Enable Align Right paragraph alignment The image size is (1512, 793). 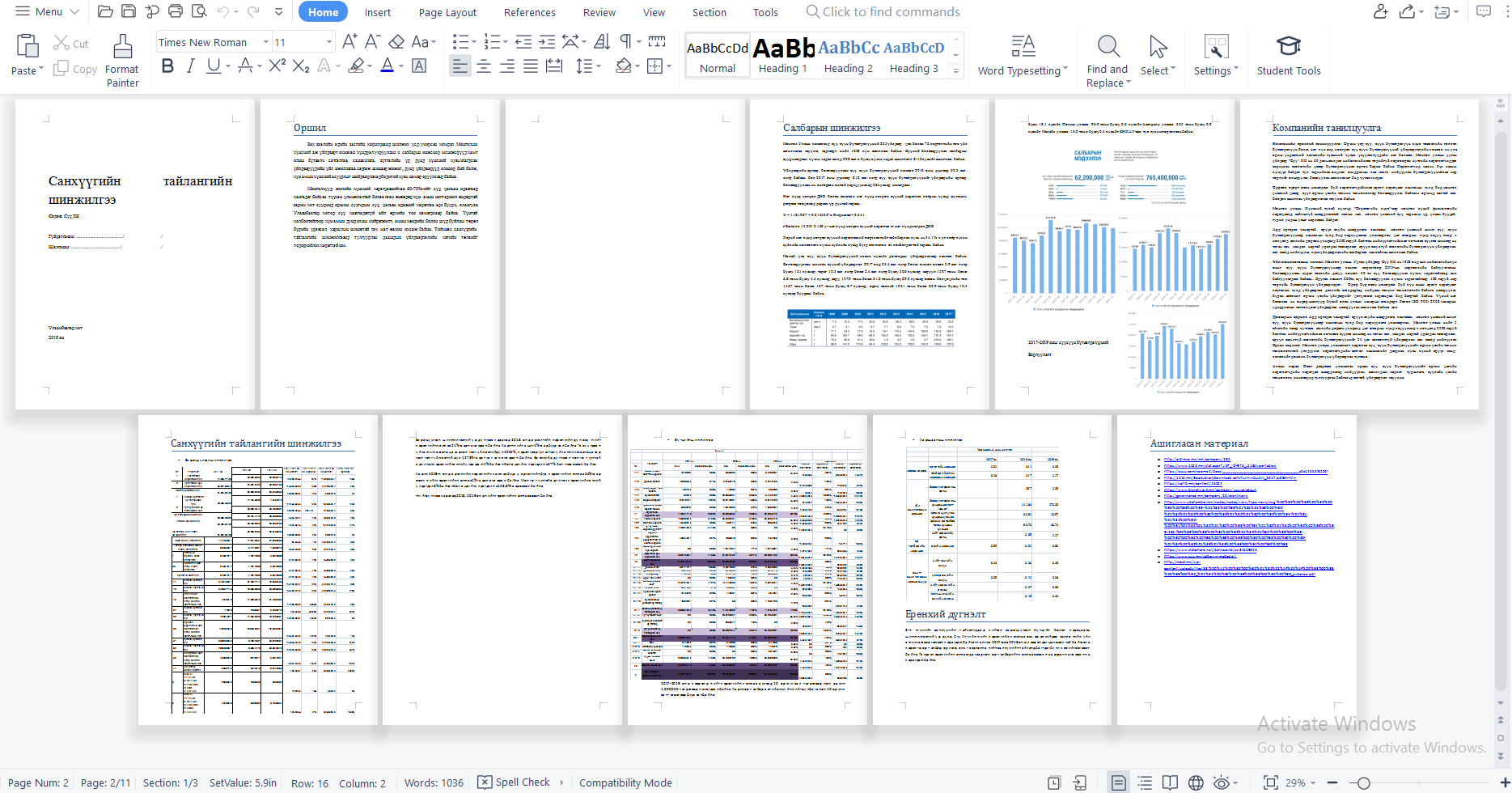pos(507,66)
